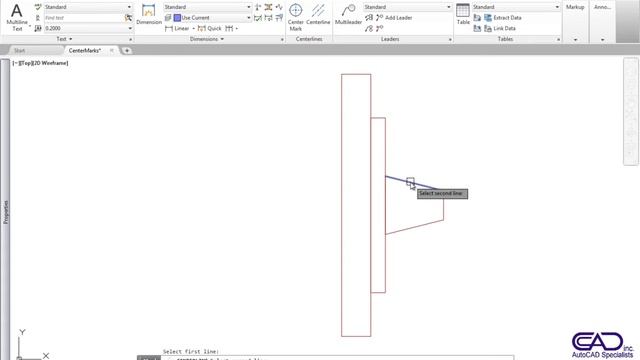Screen dimensions: 640x360
Task: Select the Table tool
Action: point(463,15)
